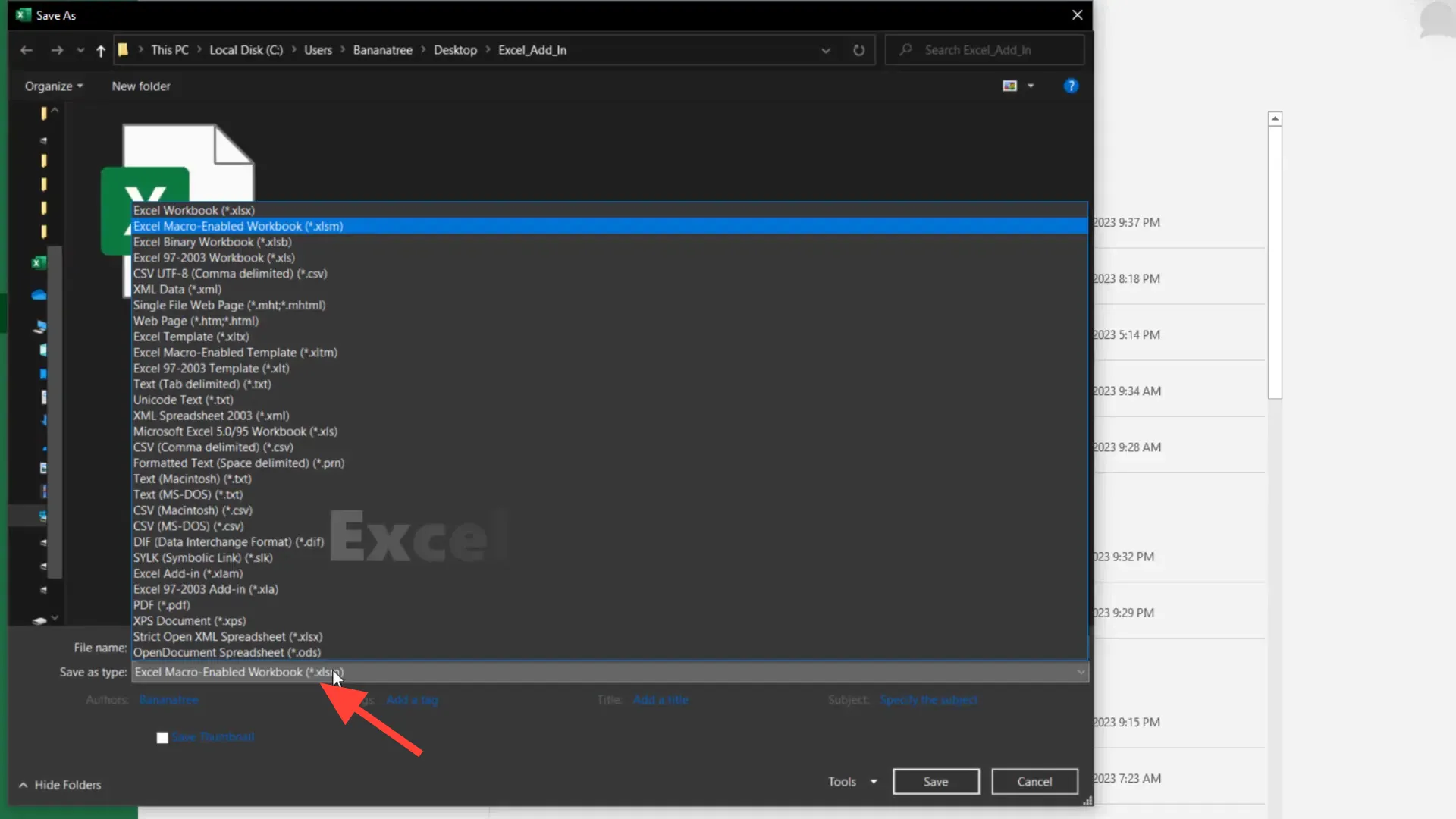The height and width of the screenshot is (819, 1456).
Task: Click the magnifying glass in the search box
Action: pos(907,49)
